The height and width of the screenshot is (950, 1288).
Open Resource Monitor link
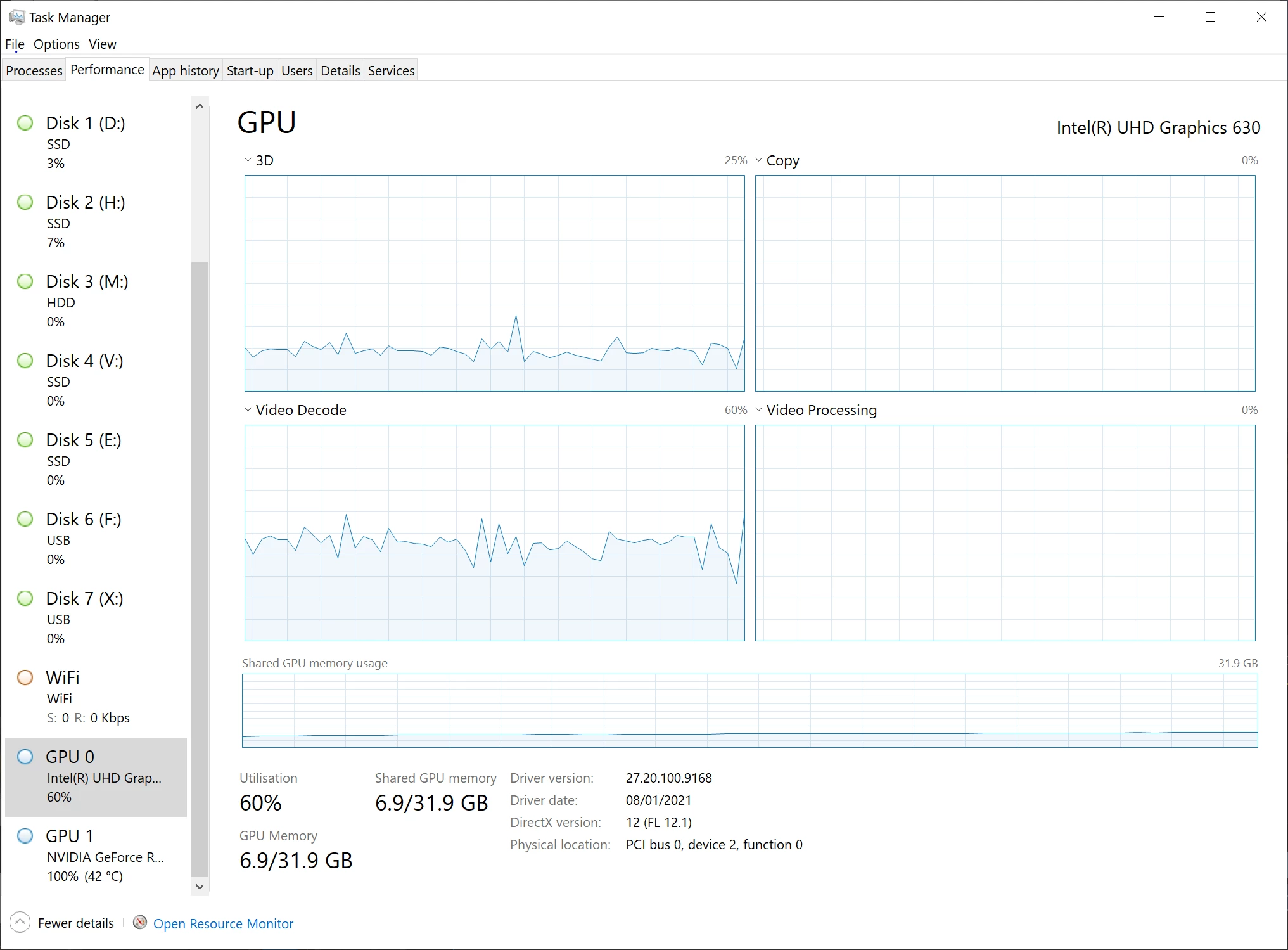(x=223, y=923)
